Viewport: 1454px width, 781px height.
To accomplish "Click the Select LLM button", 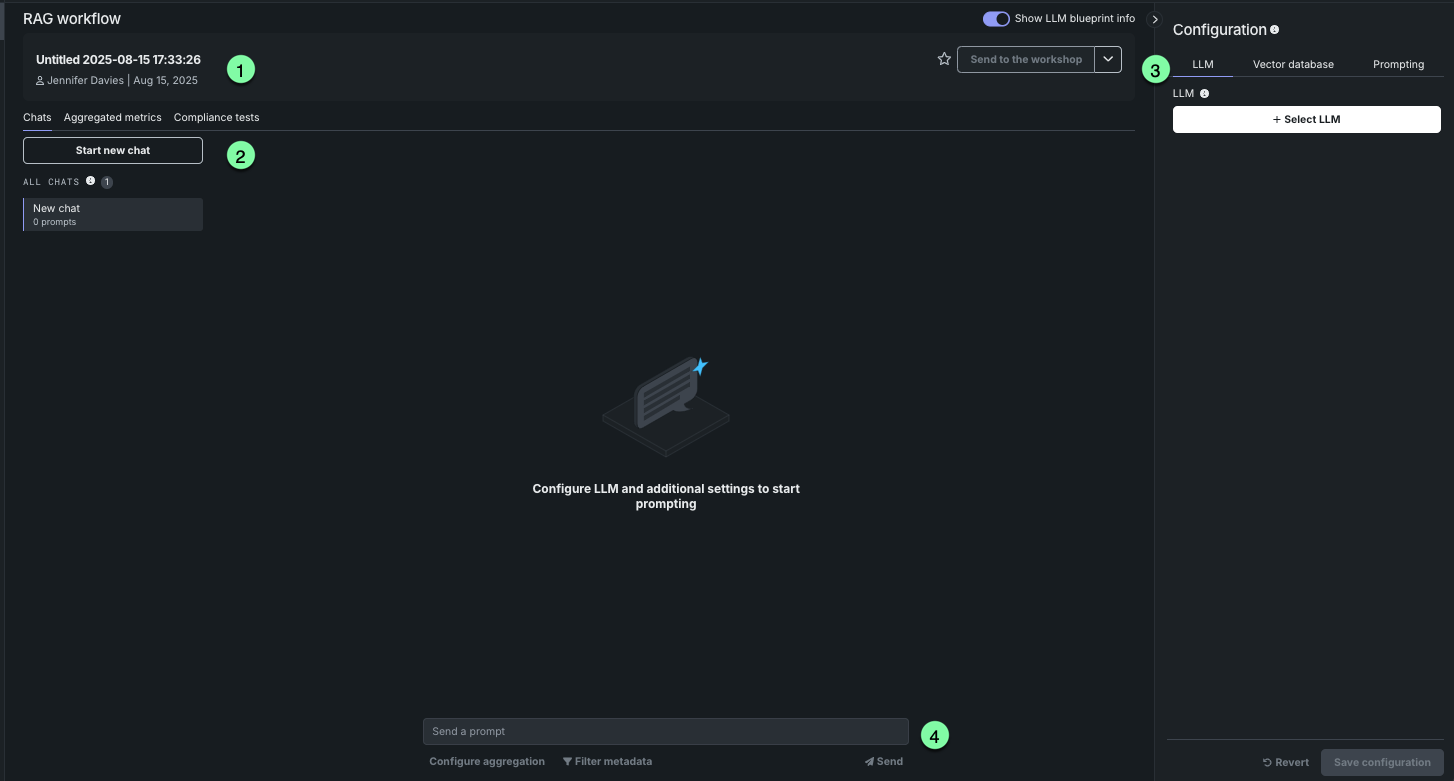I will point(1307,119).
